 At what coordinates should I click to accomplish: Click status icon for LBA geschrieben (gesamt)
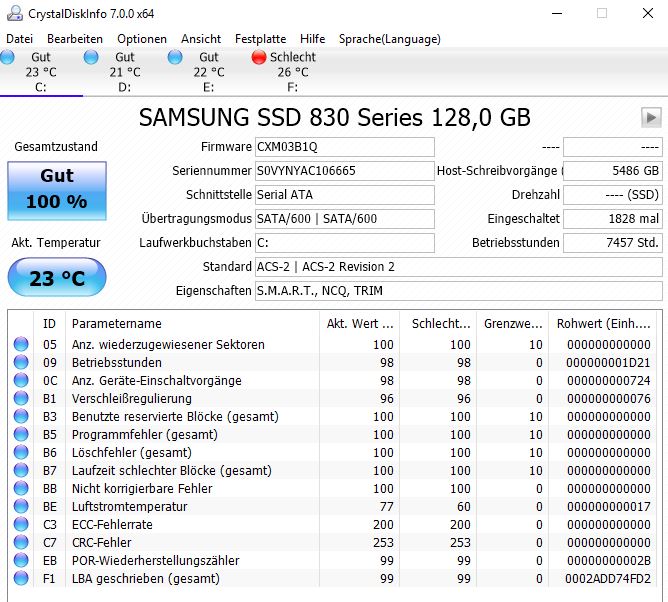point(21,578)
